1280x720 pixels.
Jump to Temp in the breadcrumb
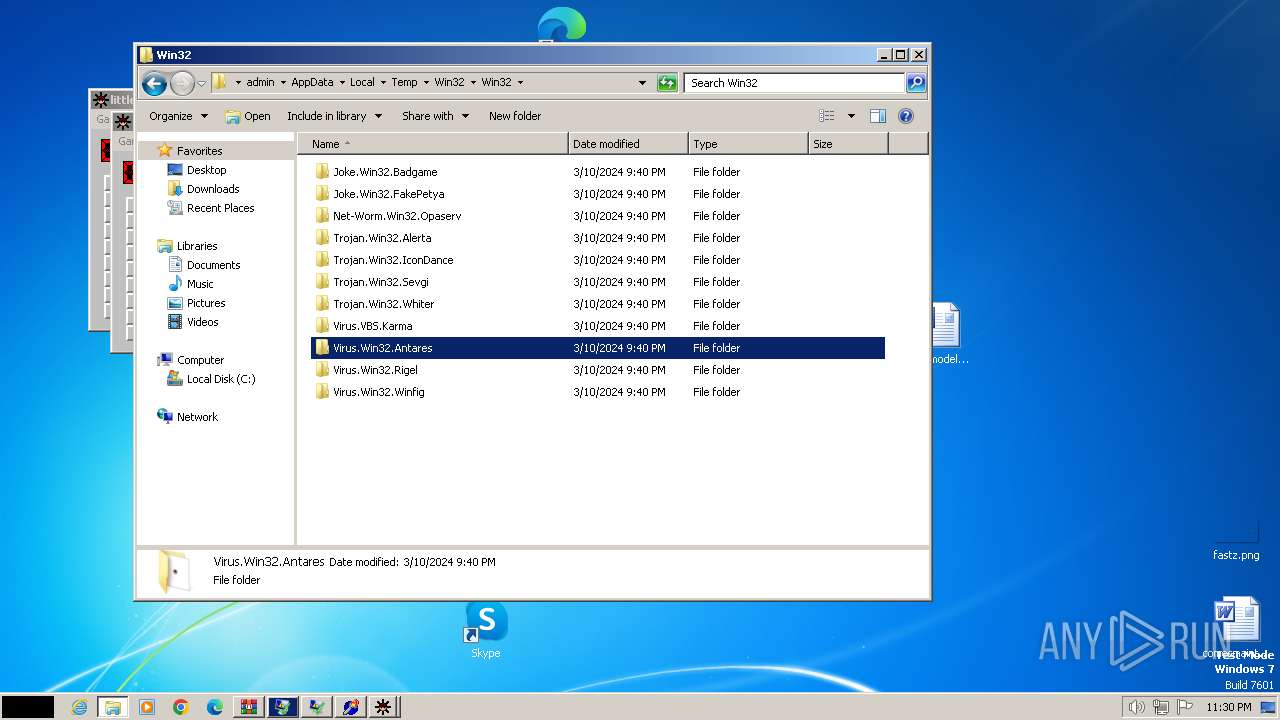click(x=404, y=83)
